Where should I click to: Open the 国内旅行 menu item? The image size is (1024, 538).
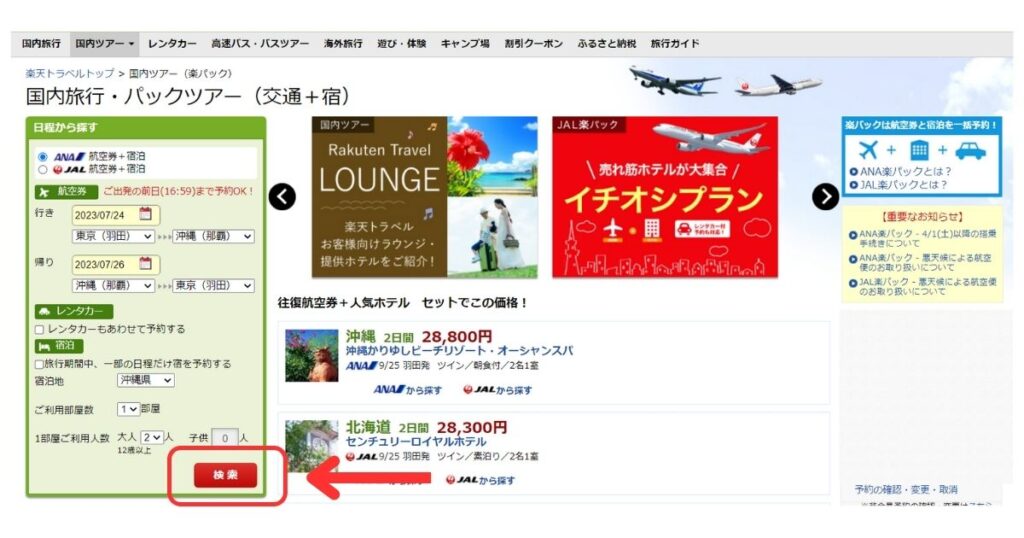click(x=40, y=44)
